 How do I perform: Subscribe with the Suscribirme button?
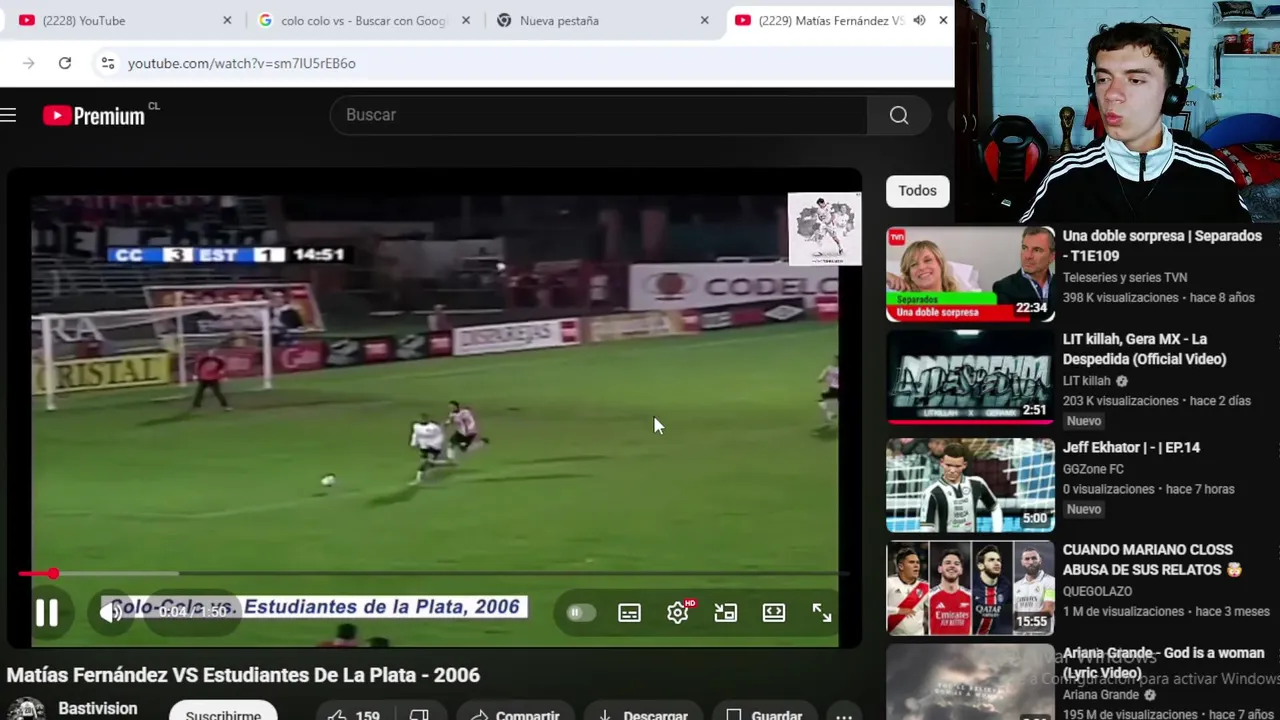tap(223, 713)
